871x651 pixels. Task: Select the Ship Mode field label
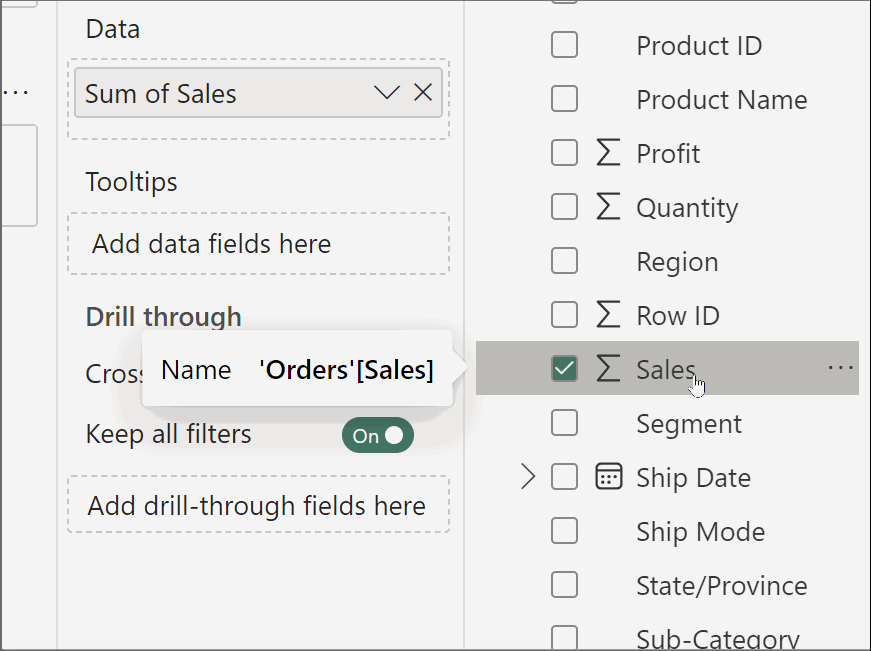point(700,531)
